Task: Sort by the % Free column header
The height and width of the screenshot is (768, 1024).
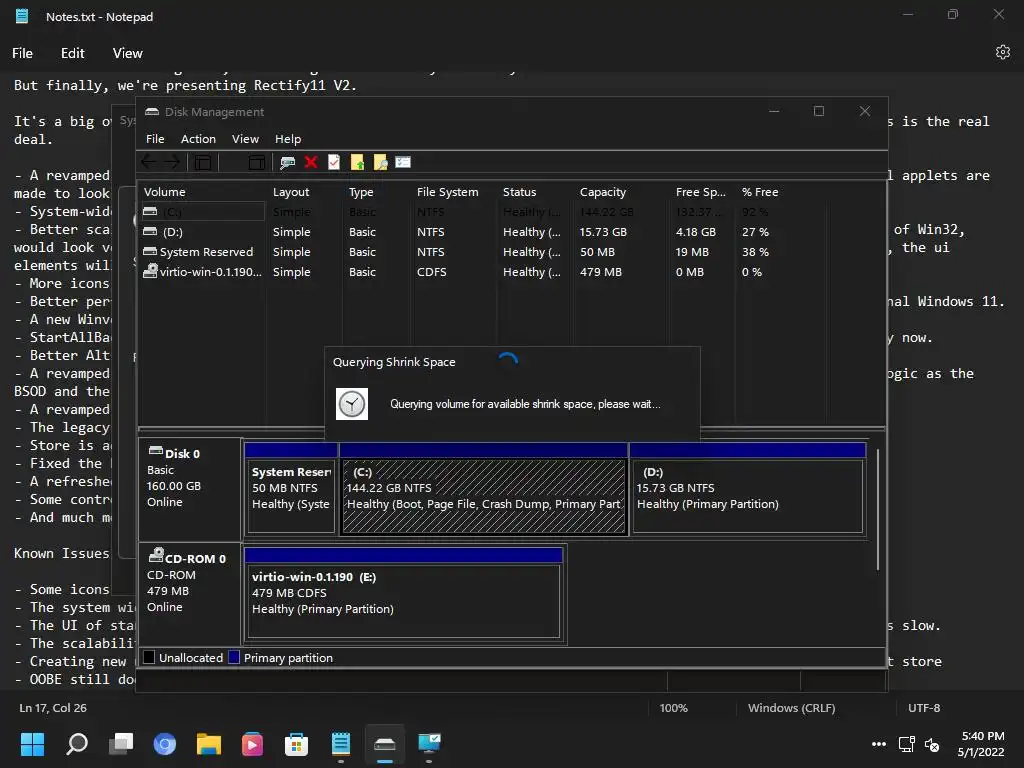Action: coord(780,192)
